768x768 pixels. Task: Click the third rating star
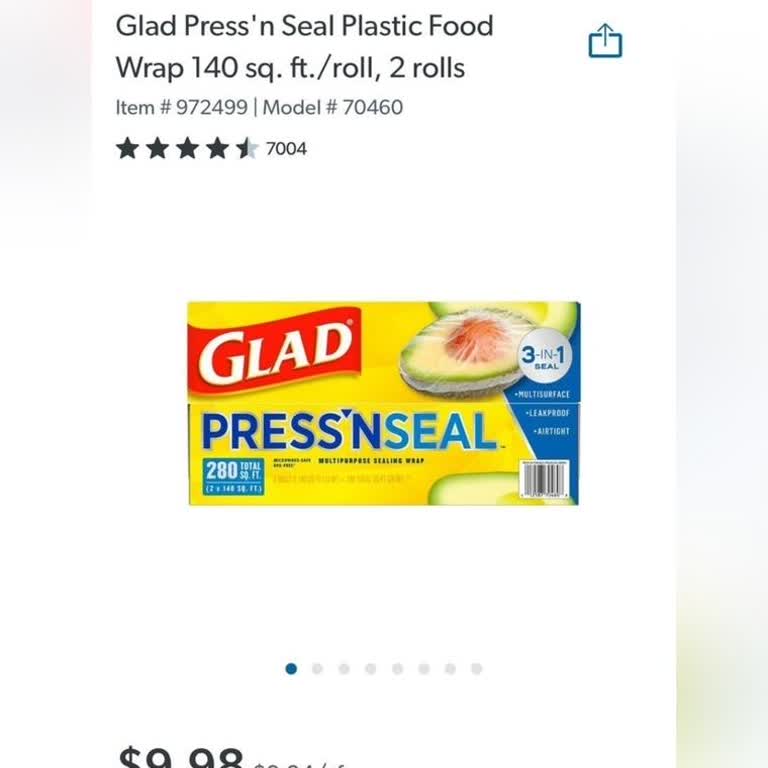click(187, 149)
